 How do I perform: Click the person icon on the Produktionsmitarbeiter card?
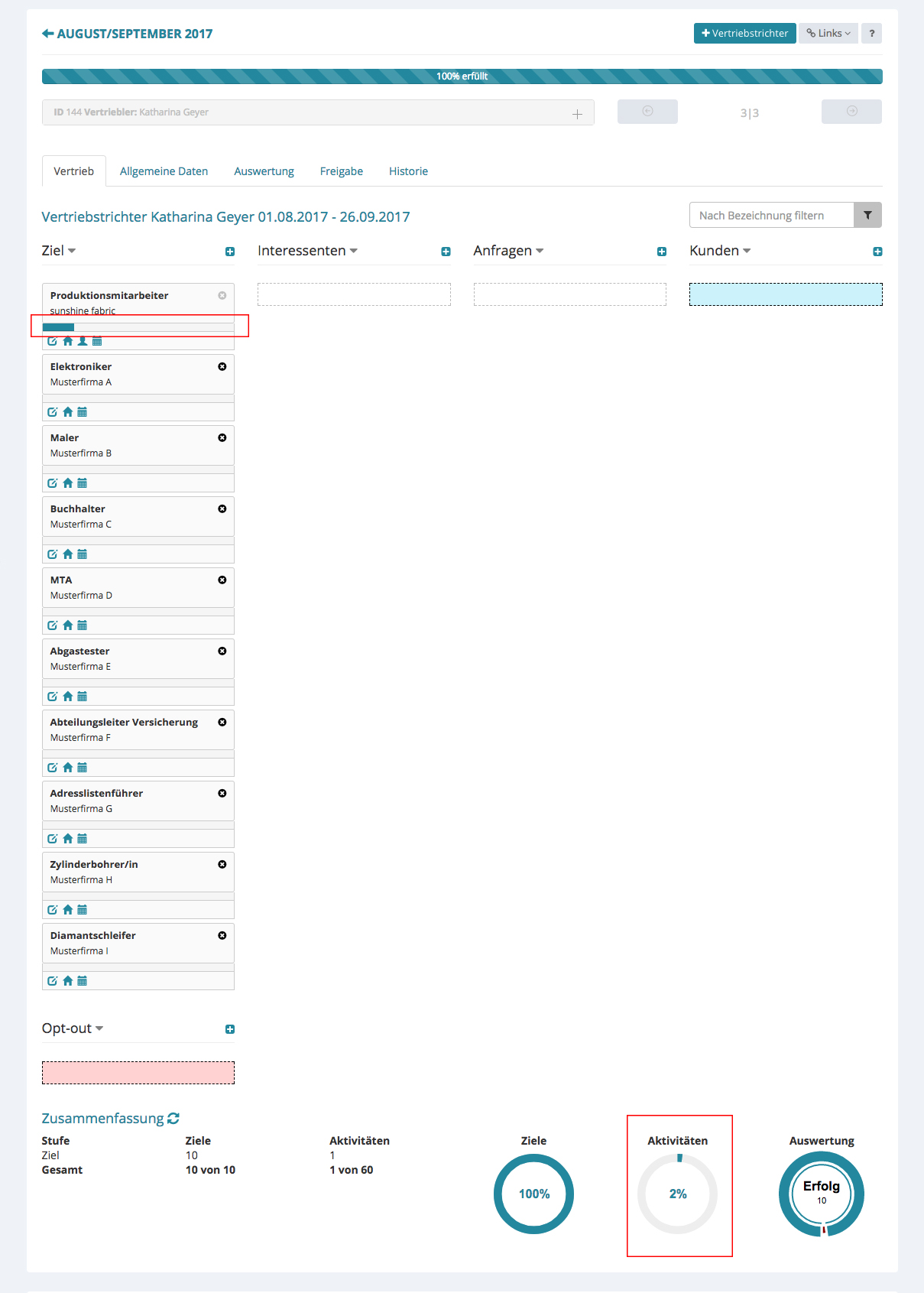(83, 341)
